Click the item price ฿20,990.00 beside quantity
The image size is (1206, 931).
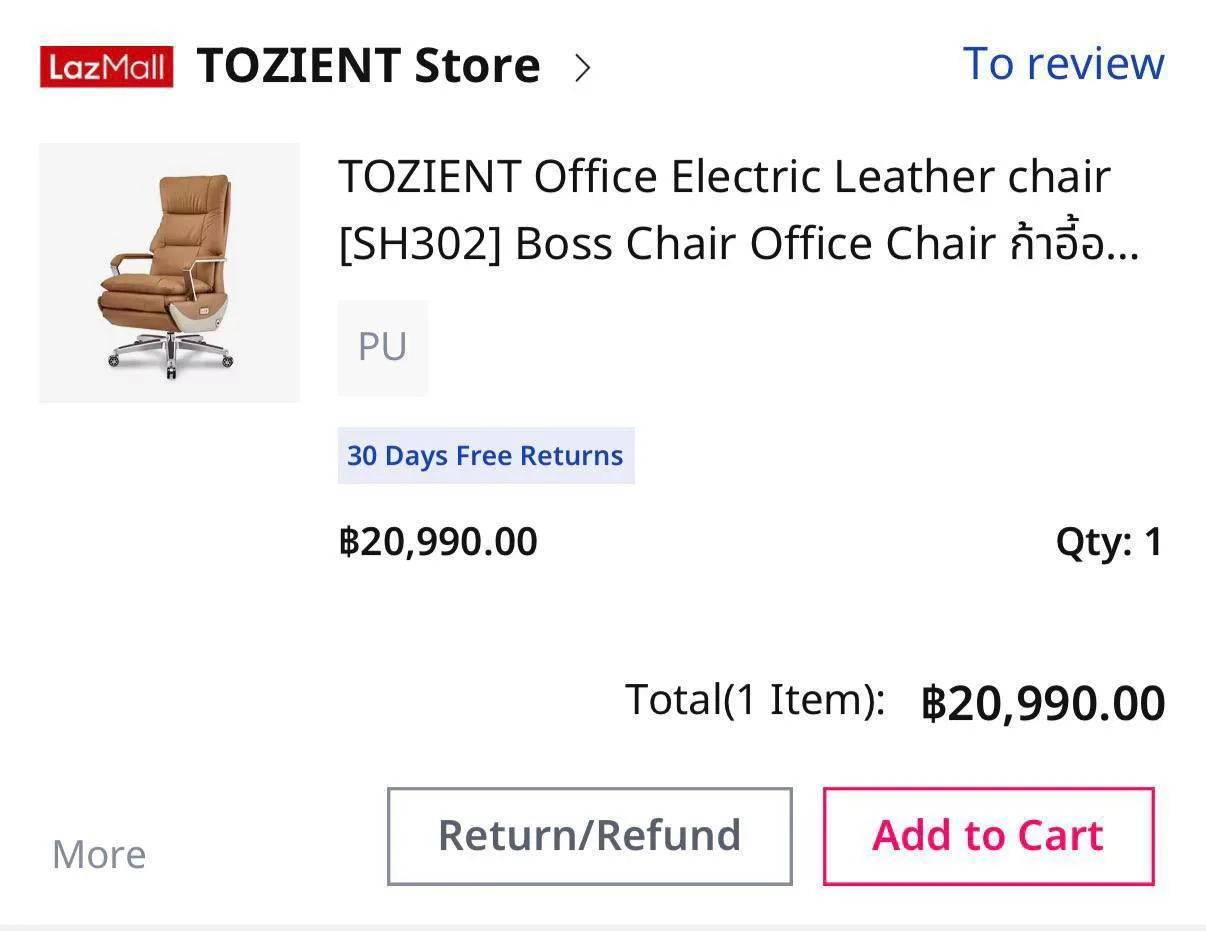click(438, 542)
